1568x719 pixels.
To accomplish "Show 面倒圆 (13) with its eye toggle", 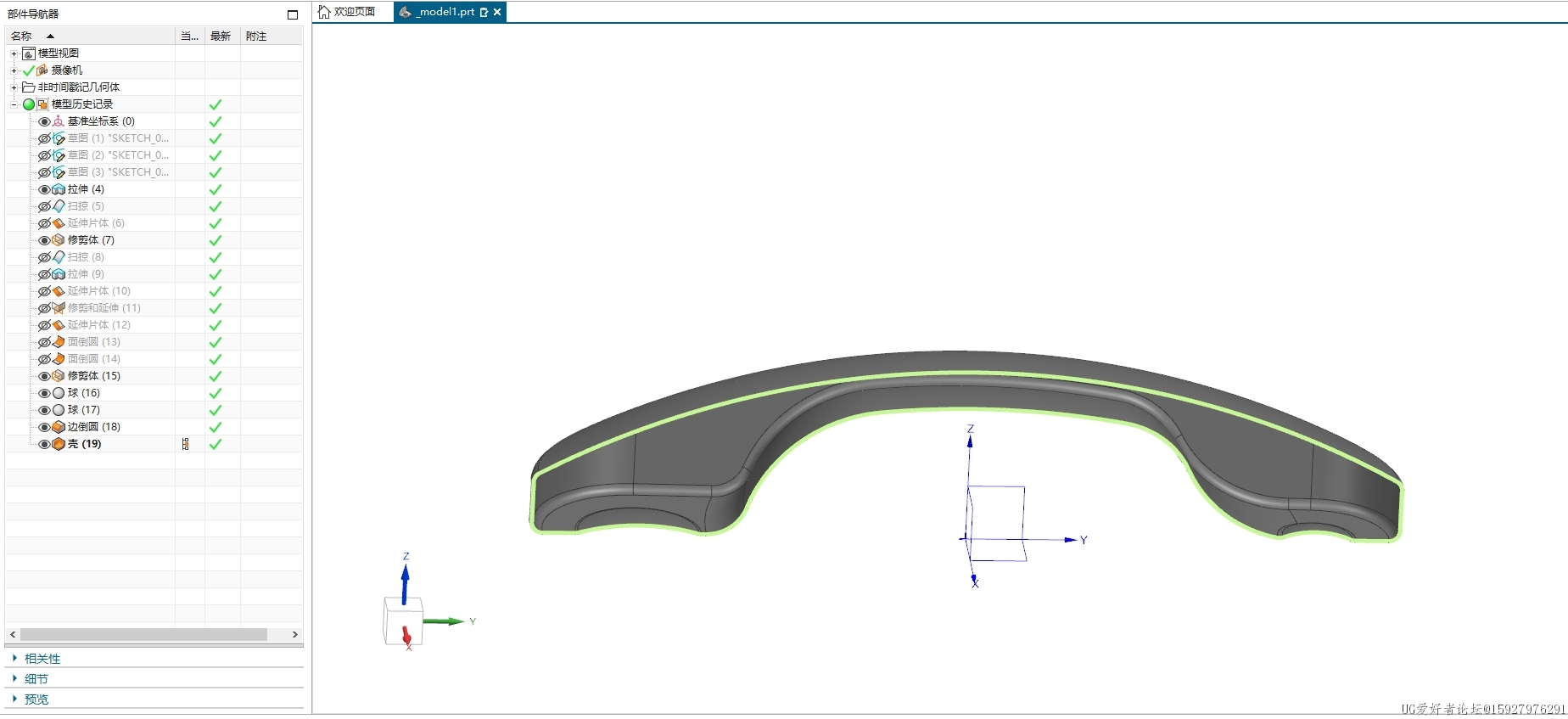I will pos(44,342).
